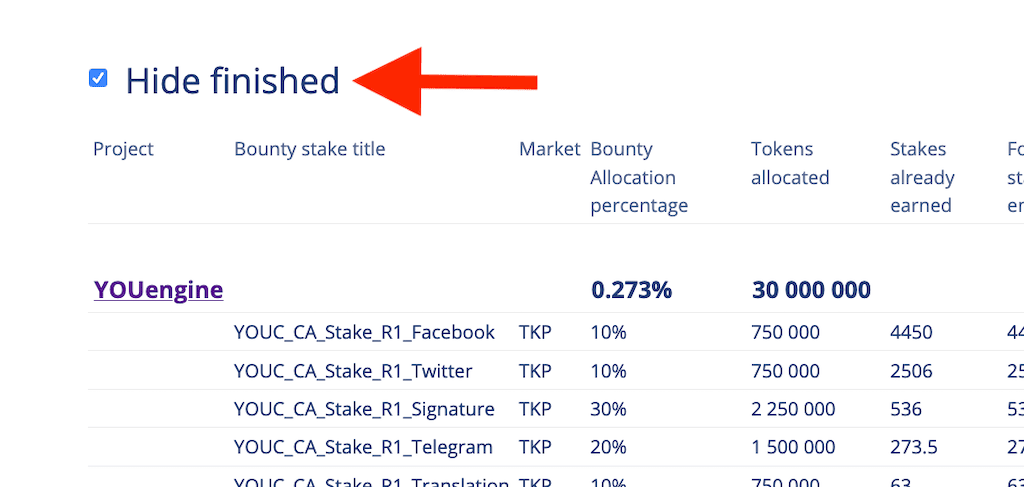The height and width of the screenshot is (487, 1024).
Task: Select the YOUC_CA_Stake_R1_Facebook row title
Action: click(364, 332)
